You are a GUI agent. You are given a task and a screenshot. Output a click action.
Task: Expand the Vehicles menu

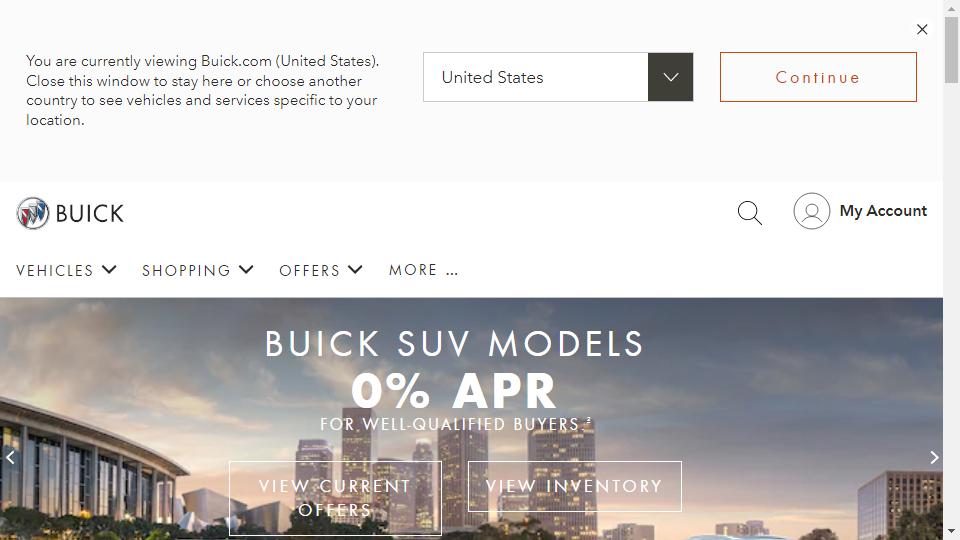pyautogui.click(x=66, y=270)
